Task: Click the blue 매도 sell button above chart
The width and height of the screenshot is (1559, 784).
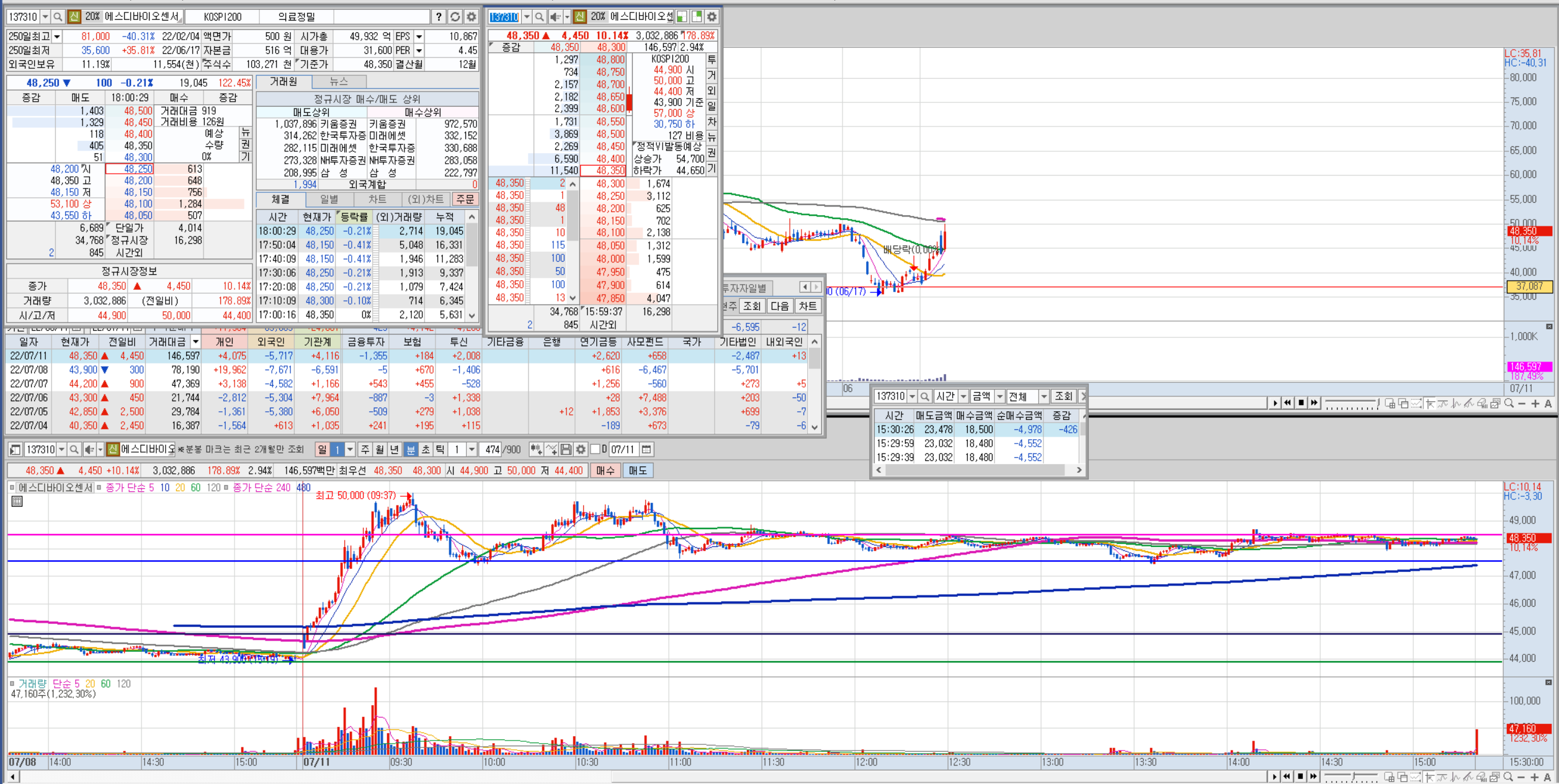Action: [x=638, y=471]
